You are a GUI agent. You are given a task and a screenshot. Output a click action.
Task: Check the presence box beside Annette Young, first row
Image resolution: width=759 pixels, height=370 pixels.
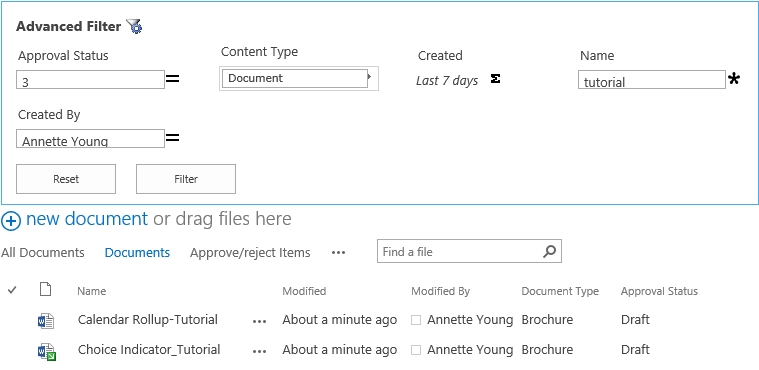[x=416, y=320]
